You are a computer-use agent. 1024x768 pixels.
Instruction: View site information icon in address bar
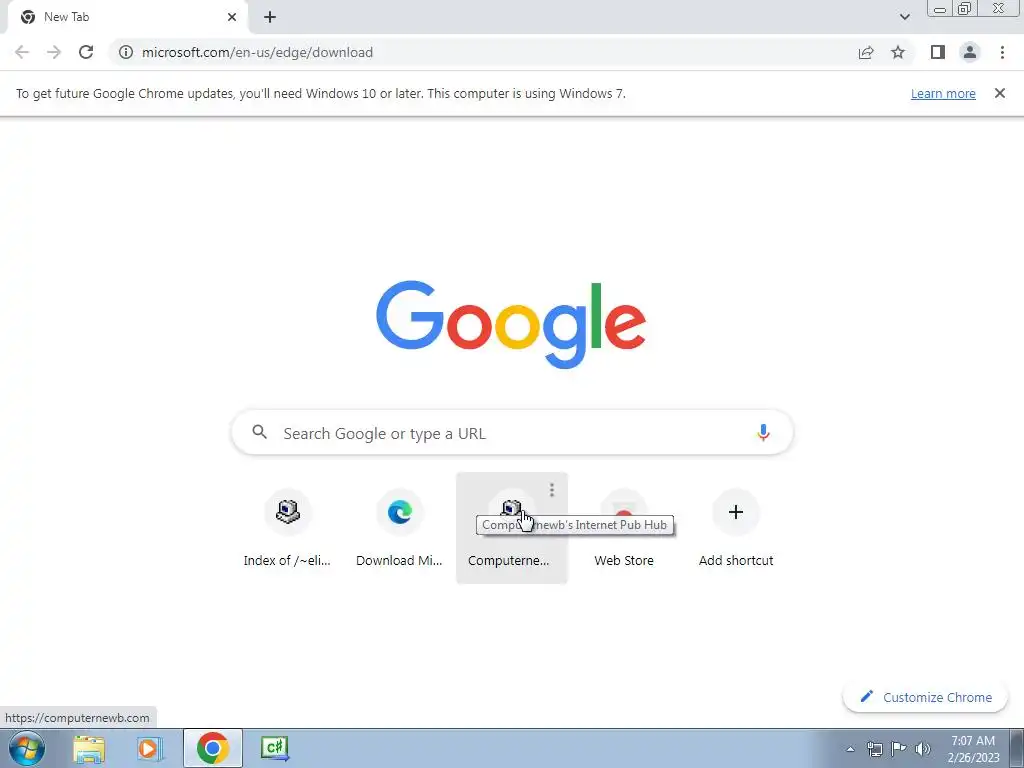(x=126, y=52)
